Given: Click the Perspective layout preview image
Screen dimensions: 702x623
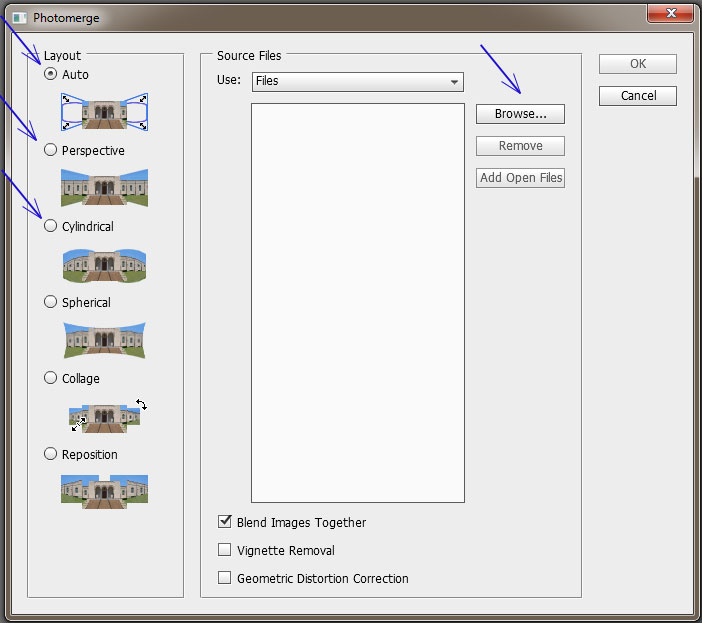Looking at the screenshot, I should (104, 188).
